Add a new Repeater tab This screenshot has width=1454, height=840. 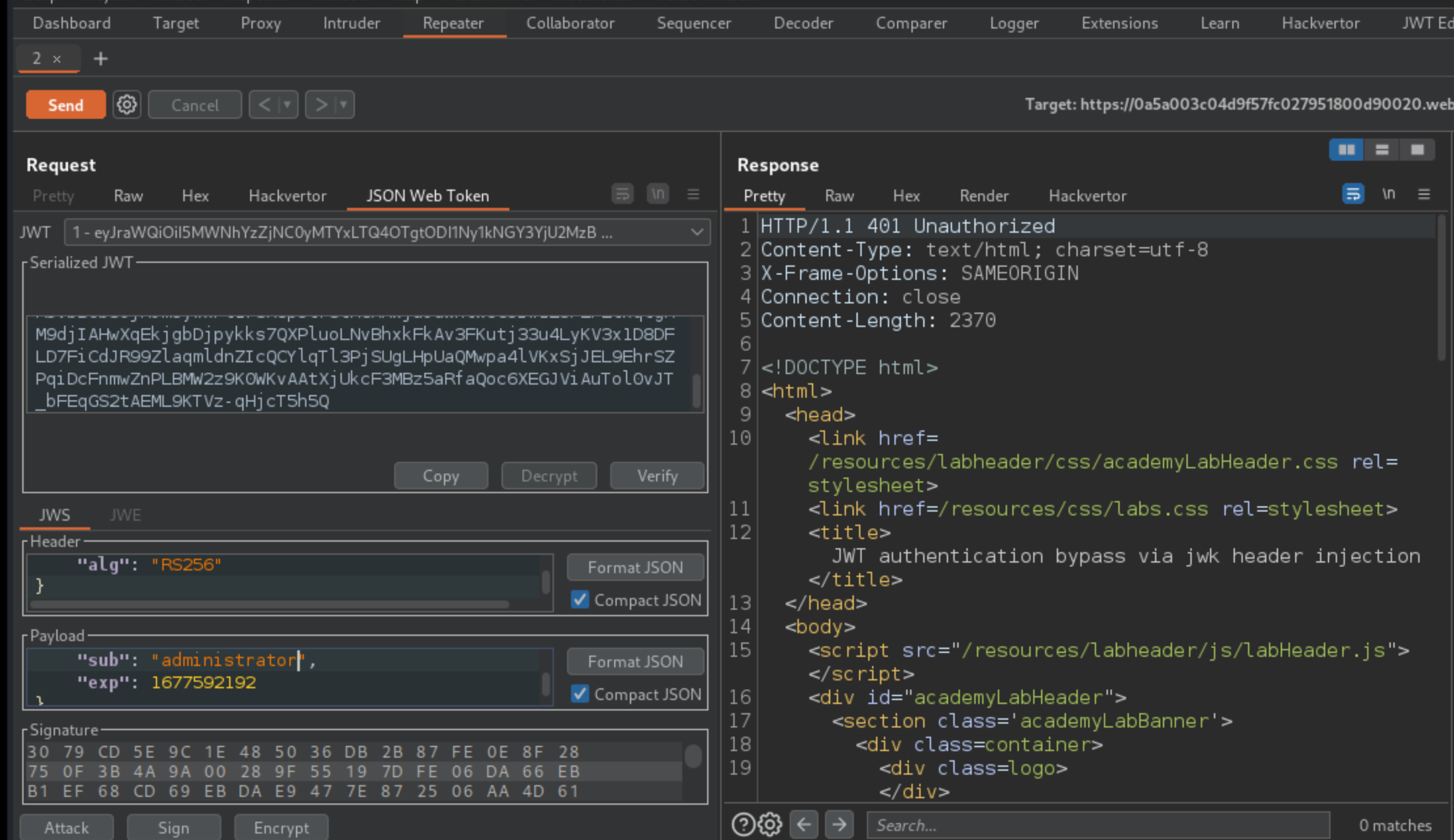coord(101,58)
